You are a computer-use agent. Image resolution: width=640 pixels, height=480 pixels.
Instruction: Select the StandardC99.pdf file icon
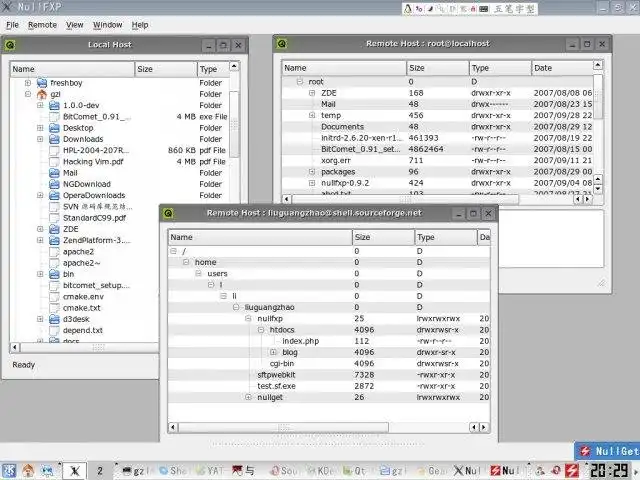[x=54, y=218]
